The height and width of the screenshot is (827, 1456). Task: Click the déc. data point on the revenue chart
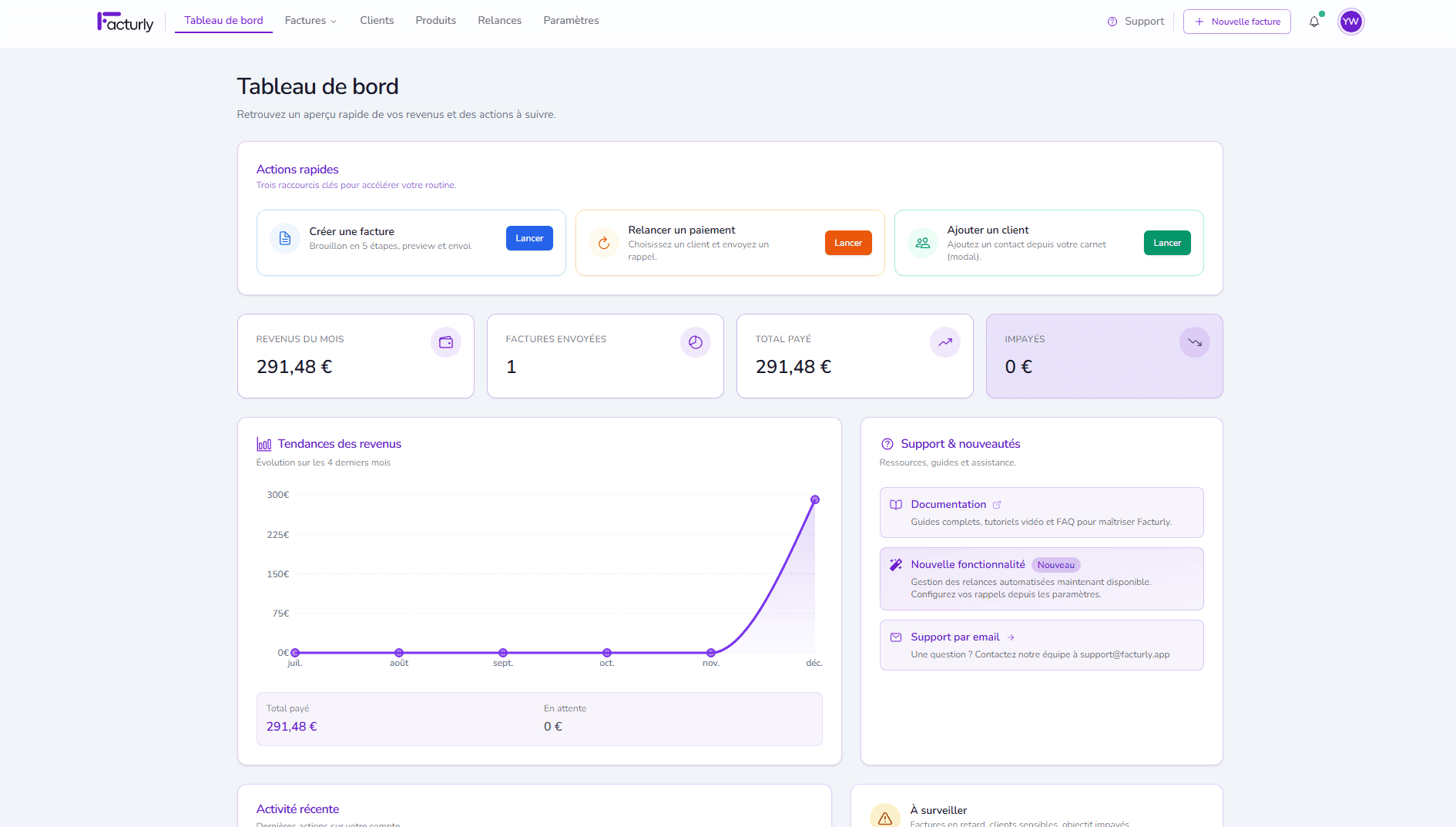coord(814,499)
